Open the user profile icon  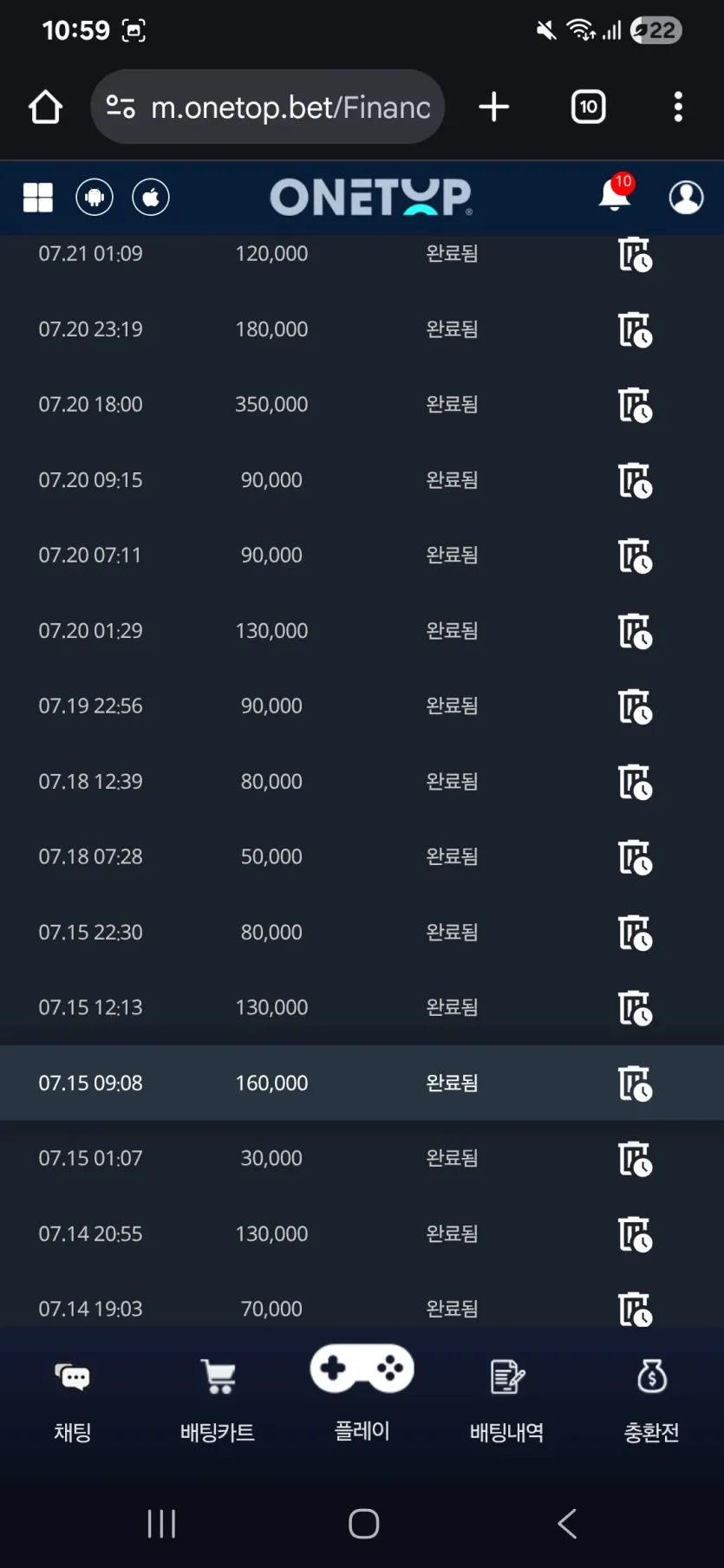pos(686,198)
